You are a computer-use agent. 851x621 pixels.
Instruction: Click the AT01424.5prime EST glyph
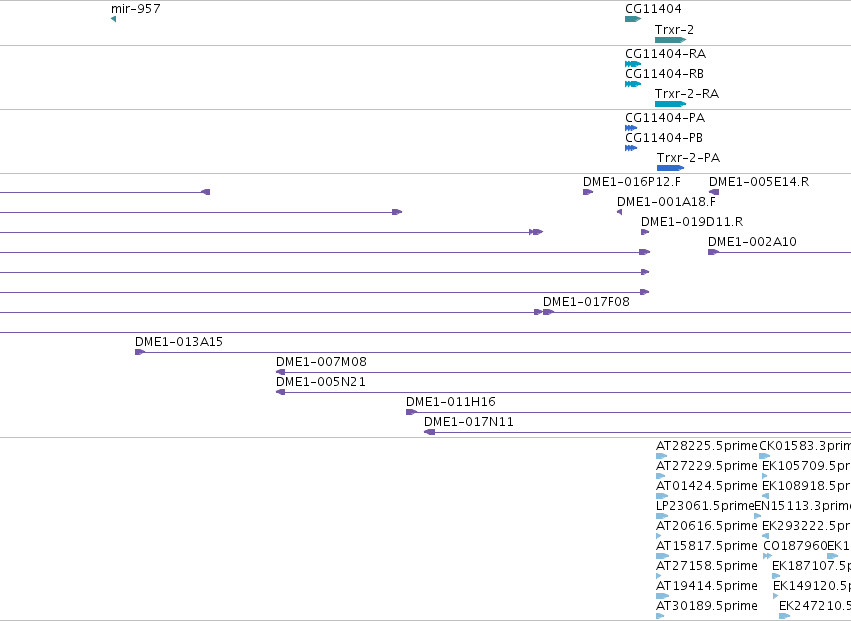(x=662, y=496)
